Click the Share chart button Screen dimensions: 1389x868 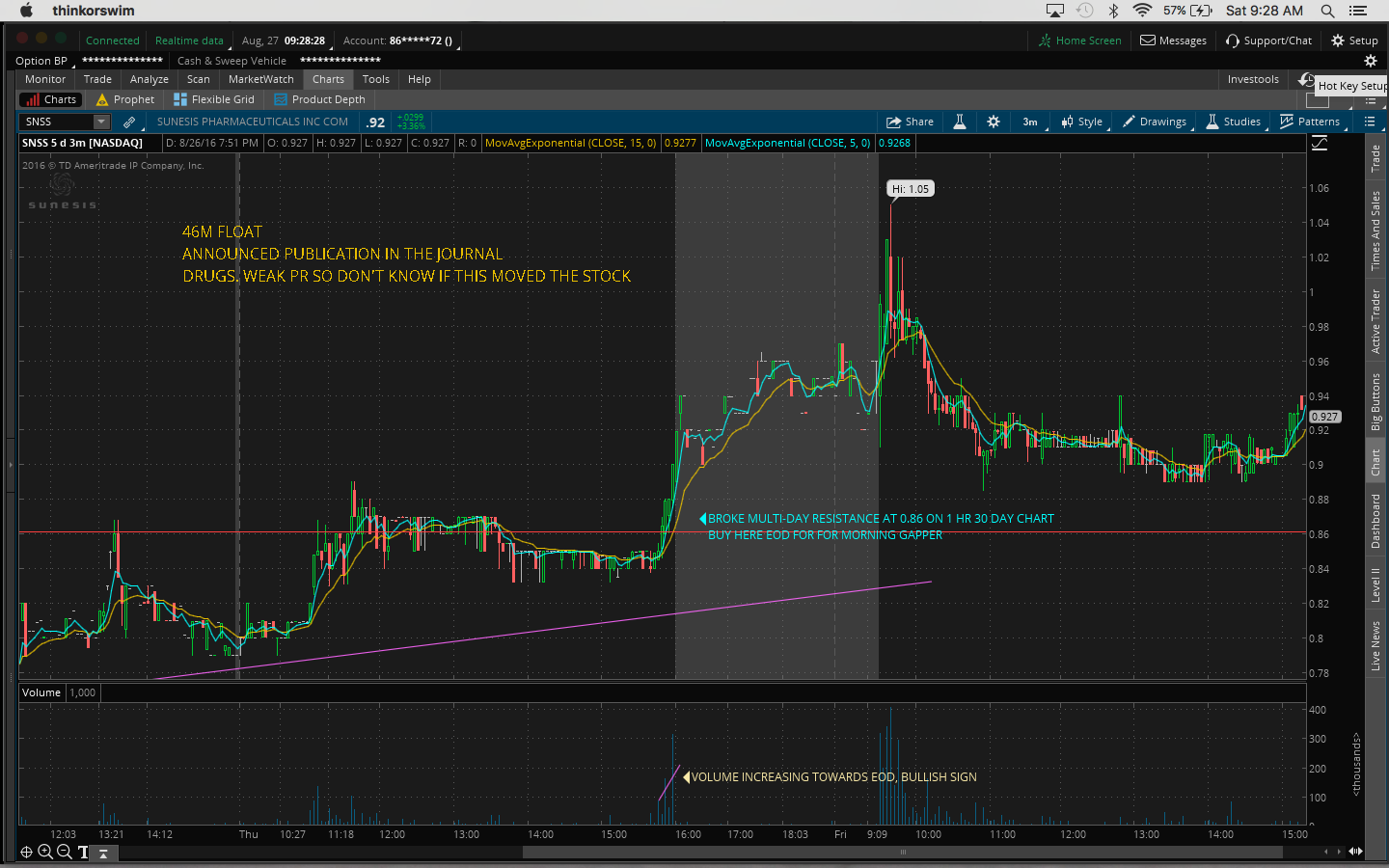[x=911, y=122]
